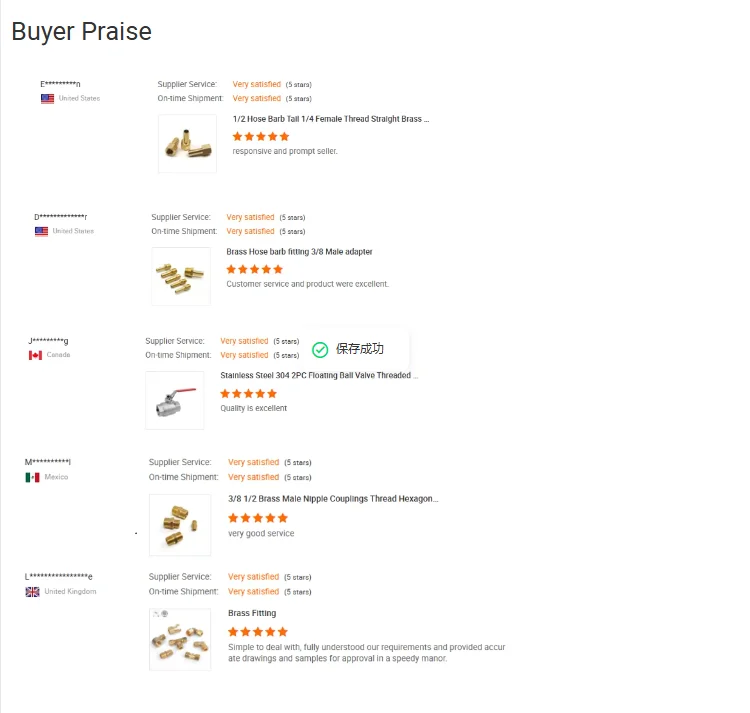The height and width of the screenshot is (713, 750).
Task: Click star rating under Hose Barb Tail review
Action: click(x=261, y=136)
